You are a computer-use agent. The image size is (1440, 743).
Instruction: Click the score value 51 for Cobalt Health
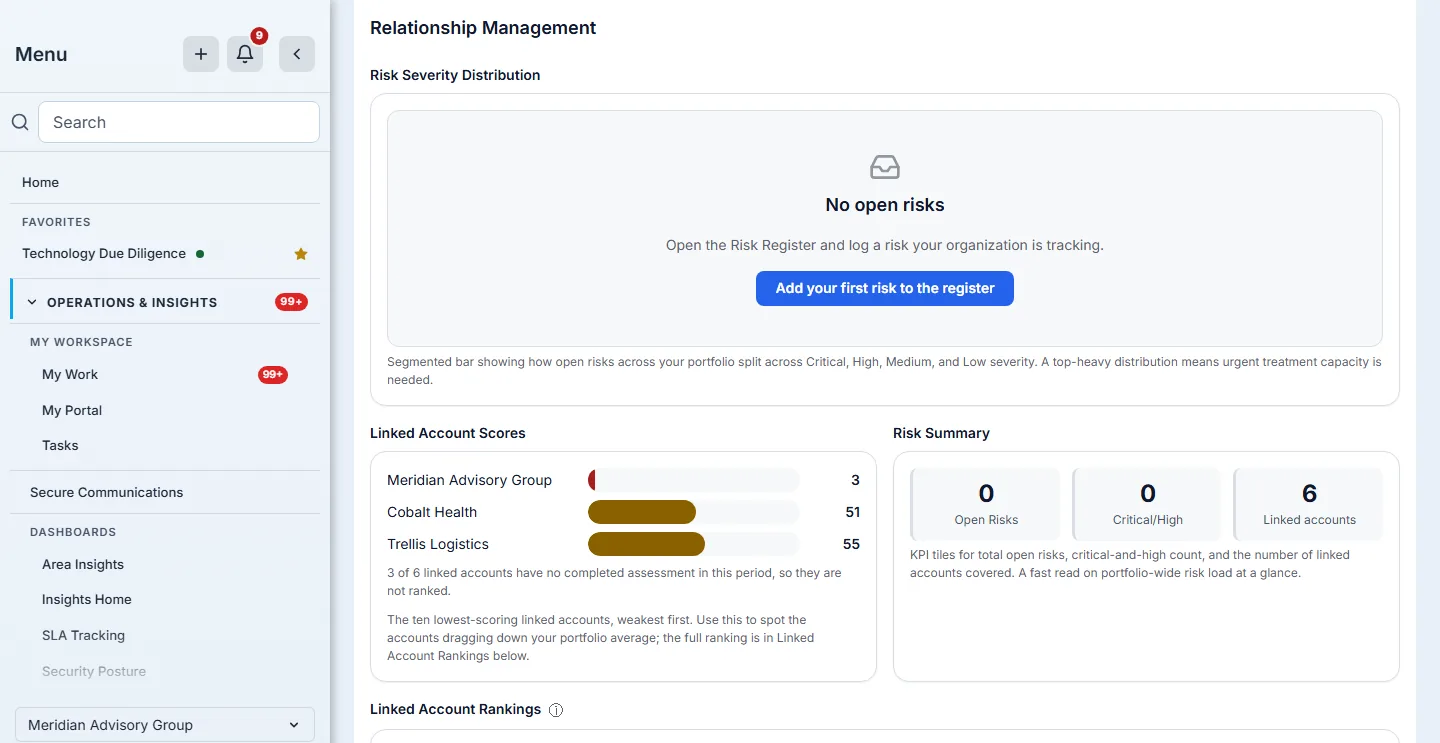click(852, 512)
